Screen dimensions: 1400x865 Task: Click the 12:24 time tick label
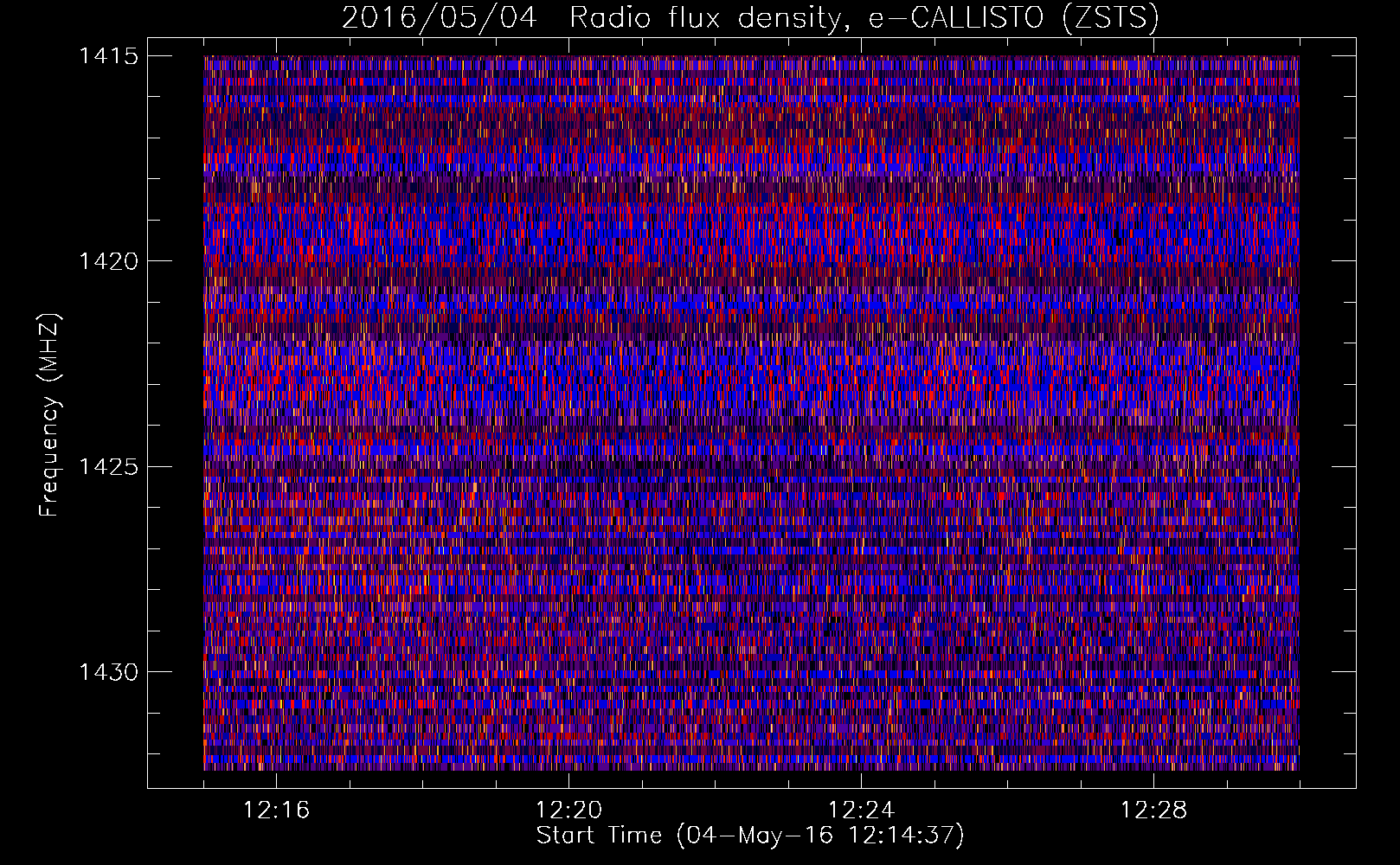(861, 811)
